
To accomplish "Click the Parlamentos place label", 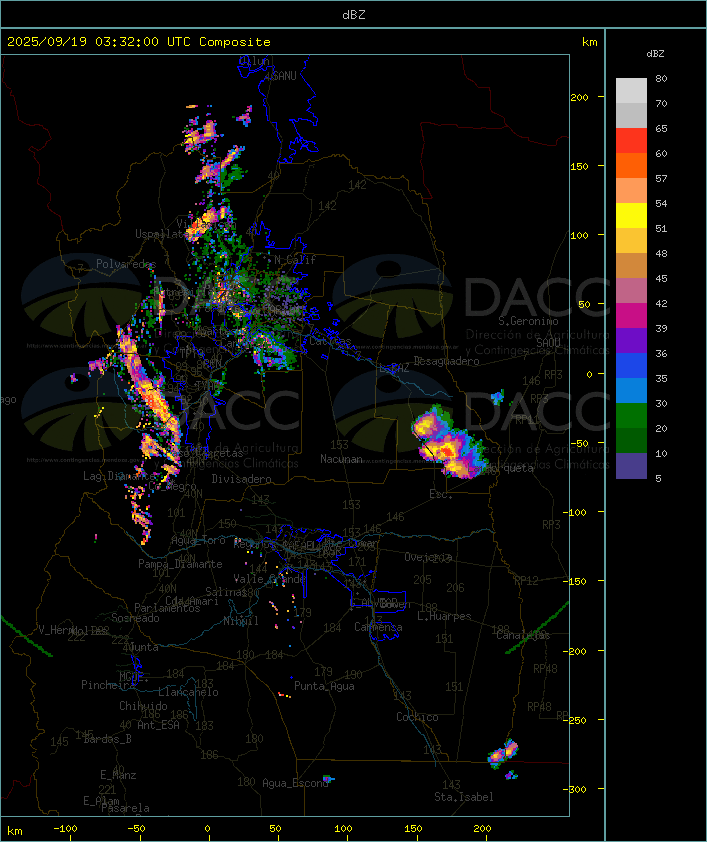I will (x=167, y=608).
